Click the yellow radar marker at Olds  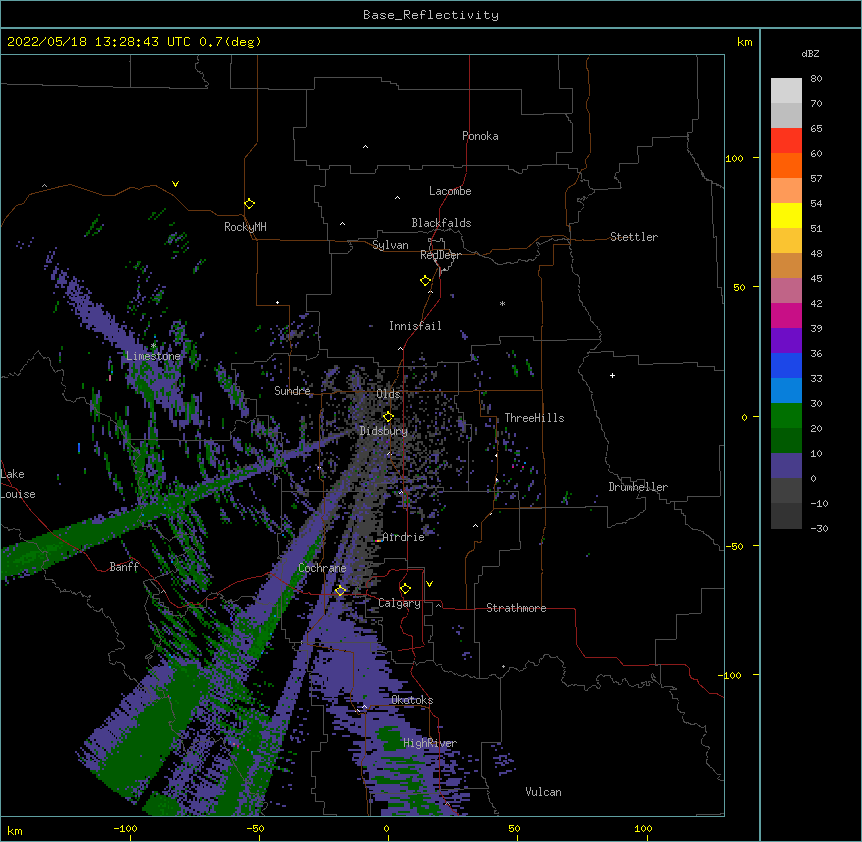[388, 416]
